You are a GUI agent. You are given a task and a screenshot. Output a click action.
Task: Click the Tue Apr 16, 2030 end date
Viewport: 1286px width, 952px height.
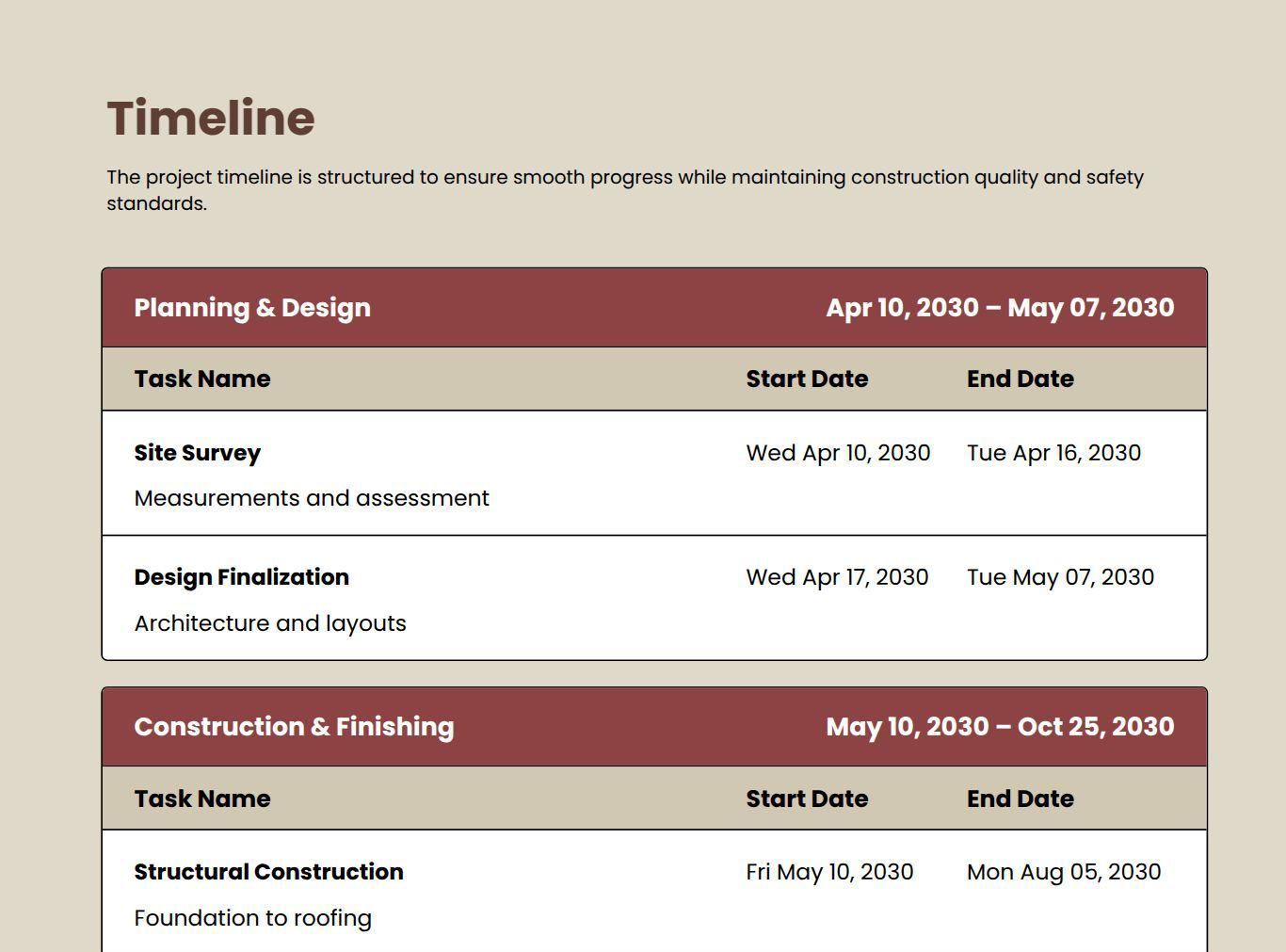tap(1053, 453)
